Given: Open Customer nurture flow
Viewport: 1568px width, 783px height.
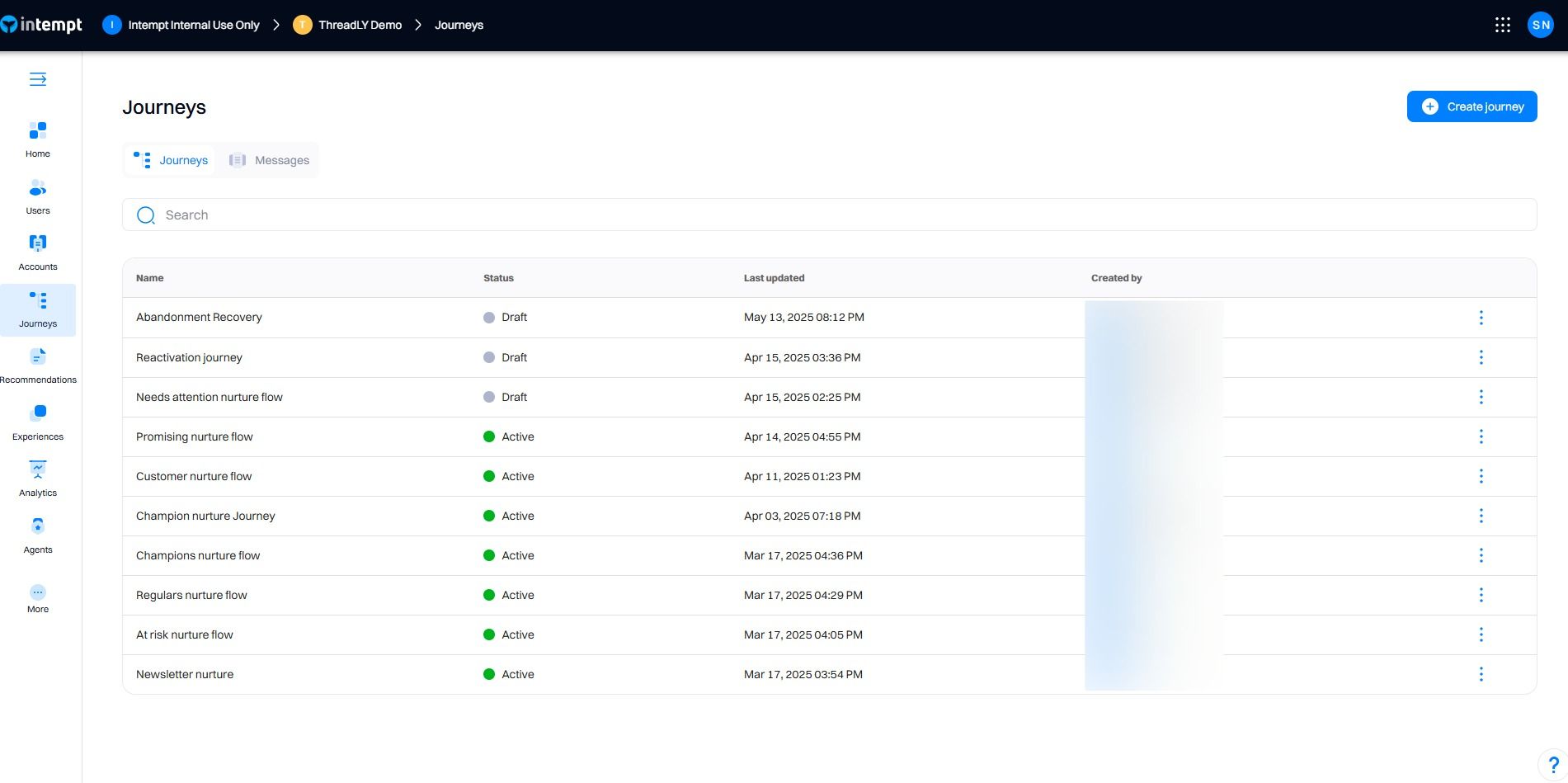Looking at the screenshot, I should click(194, 476).
